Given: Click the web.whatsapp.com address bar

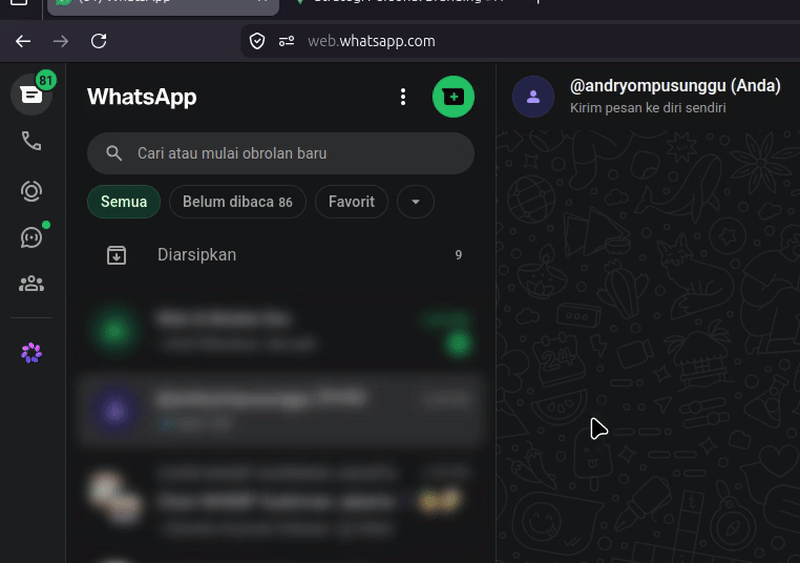Looking at the screenshot, I should tap(520, 41).
